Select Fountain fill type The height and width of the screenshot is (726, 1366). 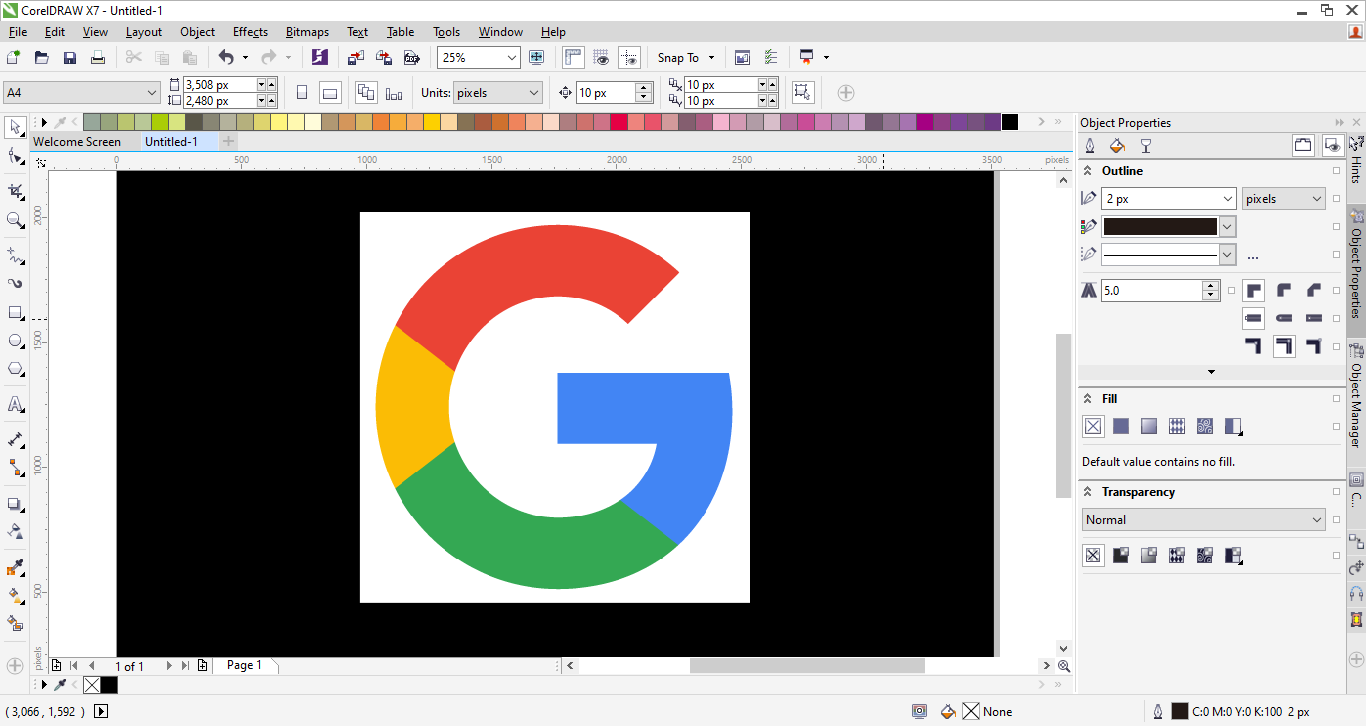(1149, 426)
